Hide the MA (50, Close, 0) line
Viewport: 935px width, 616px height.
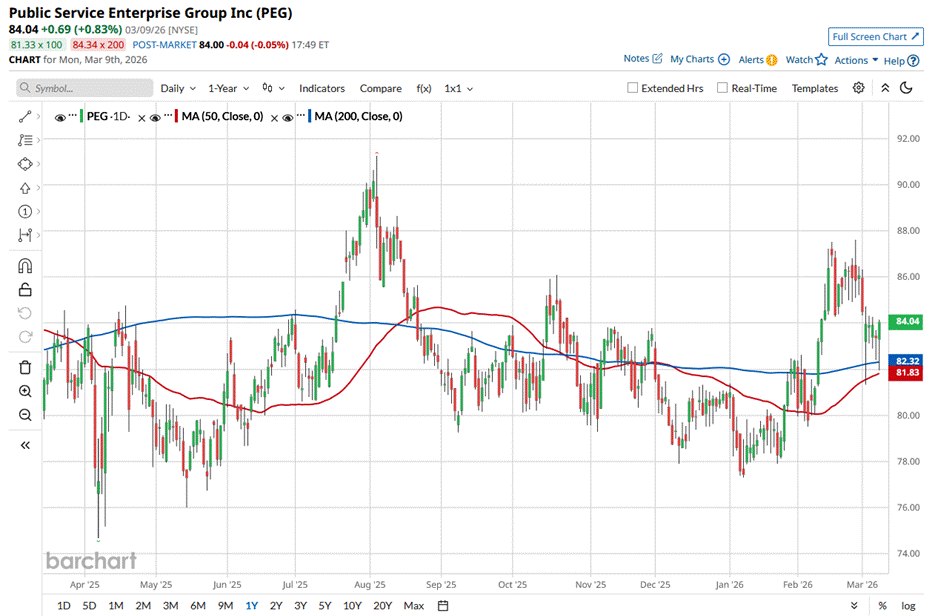[x=156, y=117]
